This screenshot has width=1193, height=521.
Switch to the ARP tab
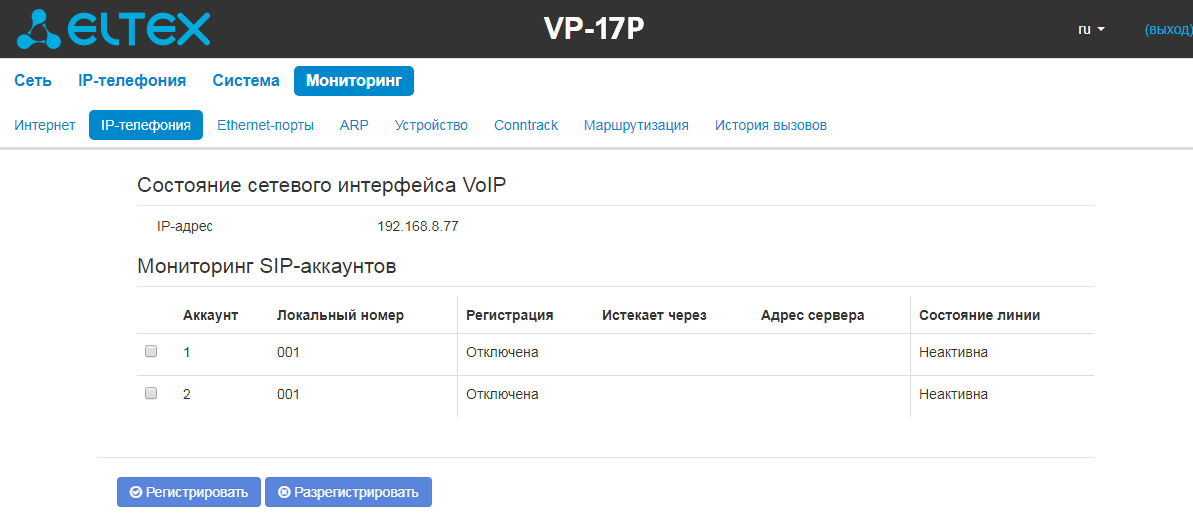(354, 125)
